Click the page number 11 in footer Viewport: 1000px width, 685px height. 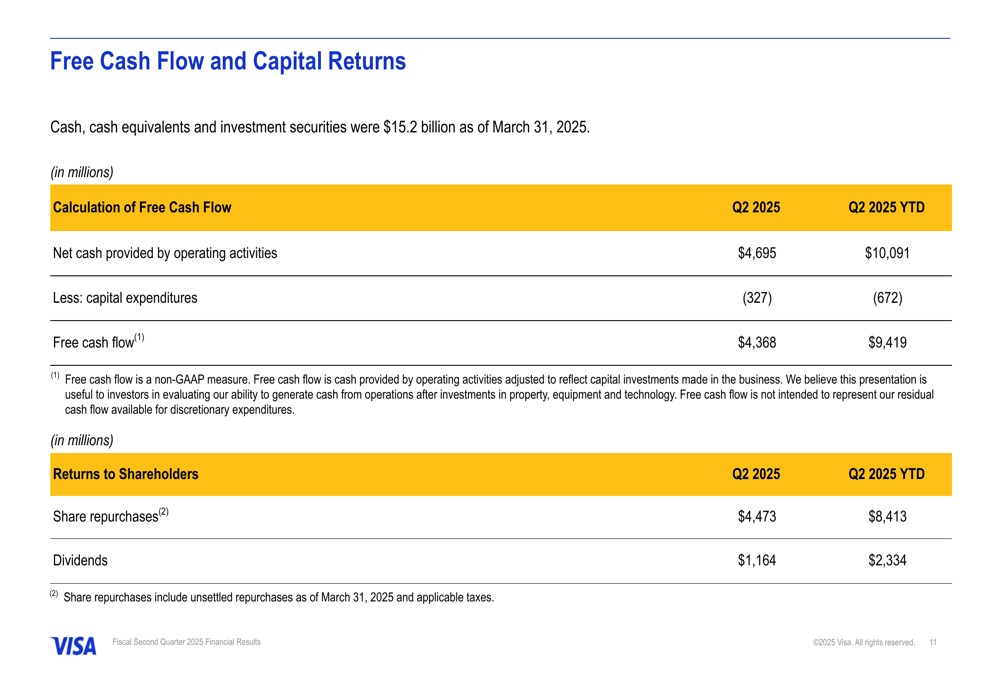point(933,642)
